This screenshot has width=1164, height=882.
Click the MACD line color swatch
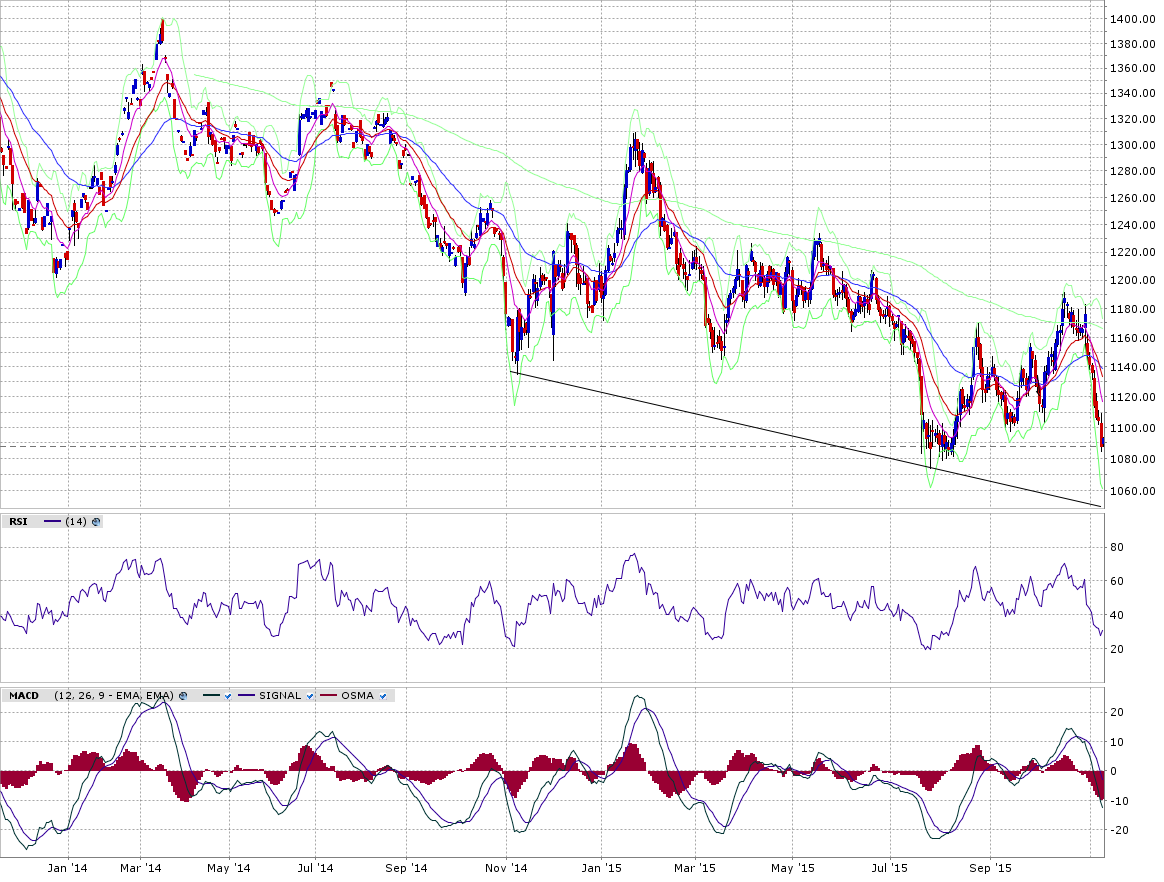tap(212, 696)
